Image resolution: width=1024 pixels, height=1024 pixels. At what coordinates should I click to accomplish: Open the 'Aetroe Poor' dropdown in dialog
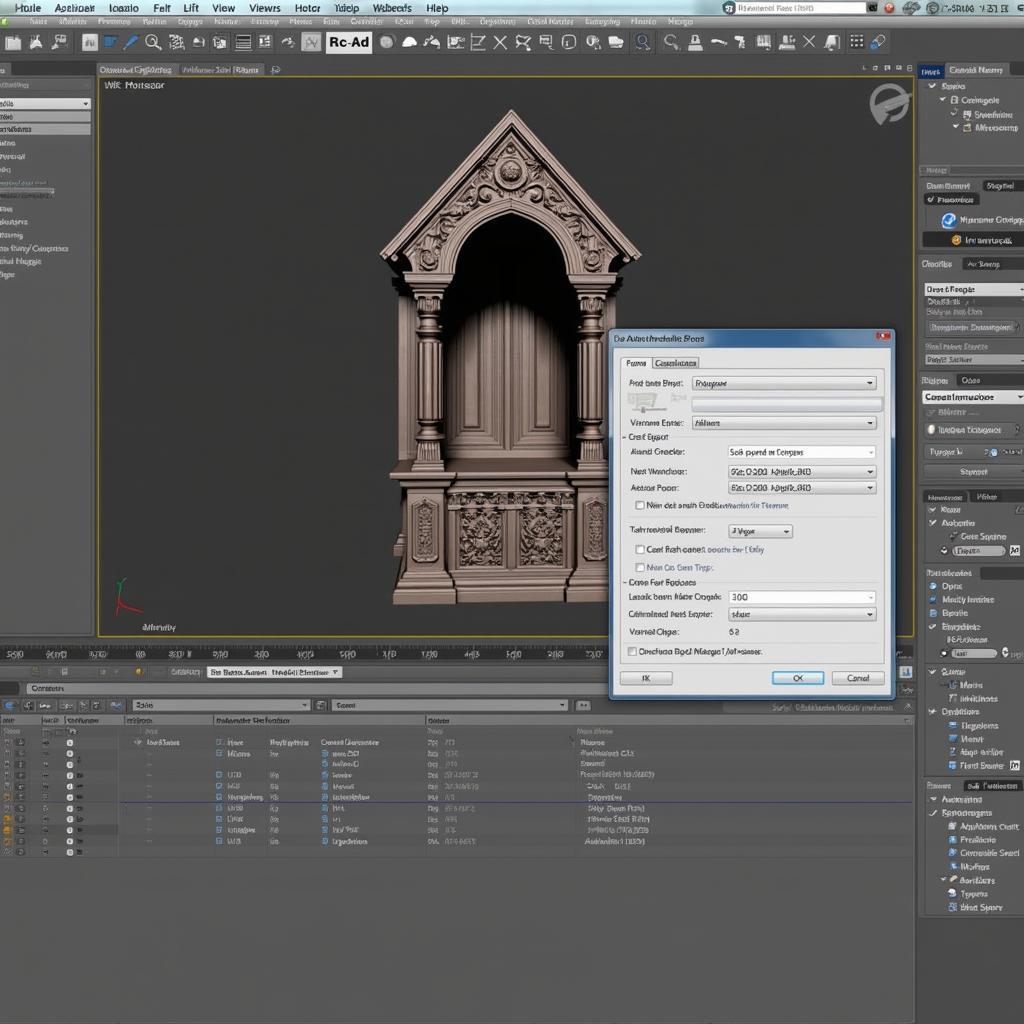[x=802, y=488]
